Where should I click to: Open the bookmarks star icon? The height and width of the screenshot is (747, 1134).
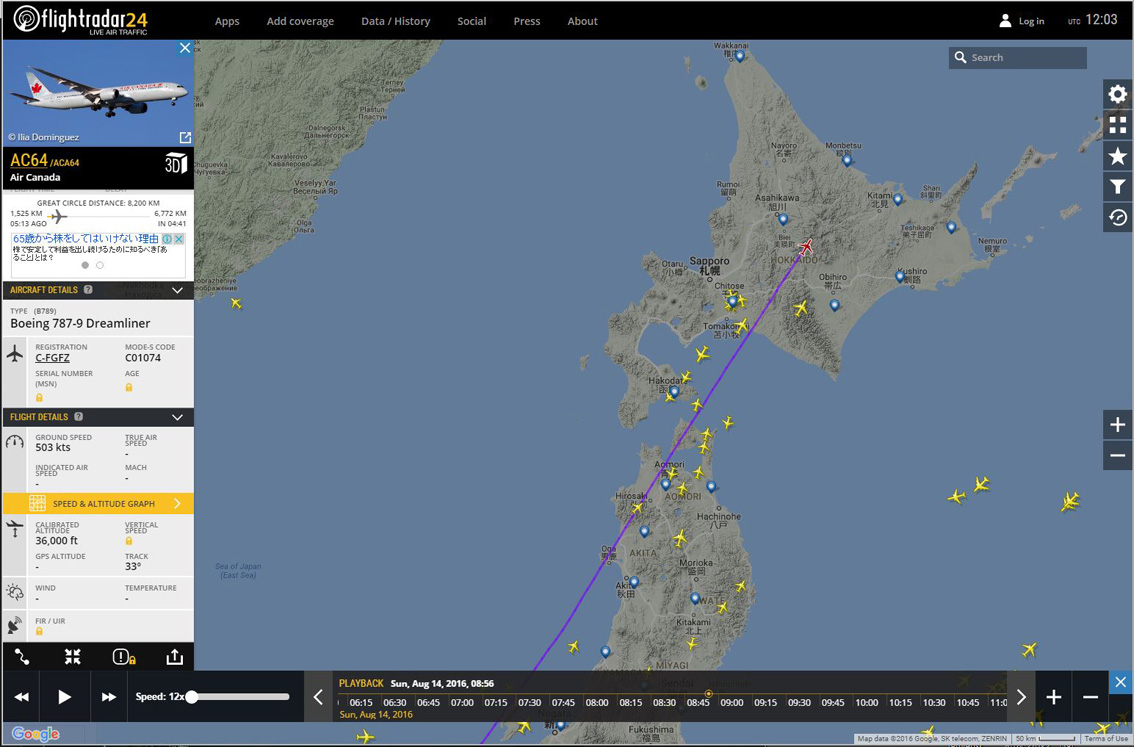click(1117, 156)
